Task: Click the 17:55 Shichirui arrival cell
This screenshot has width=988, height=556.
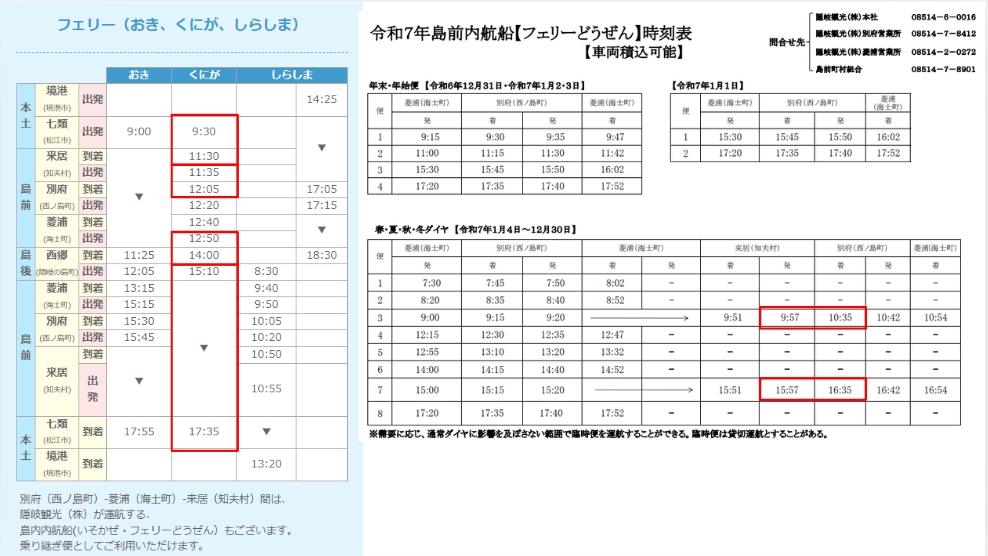Action: click(x=139, y=431)
